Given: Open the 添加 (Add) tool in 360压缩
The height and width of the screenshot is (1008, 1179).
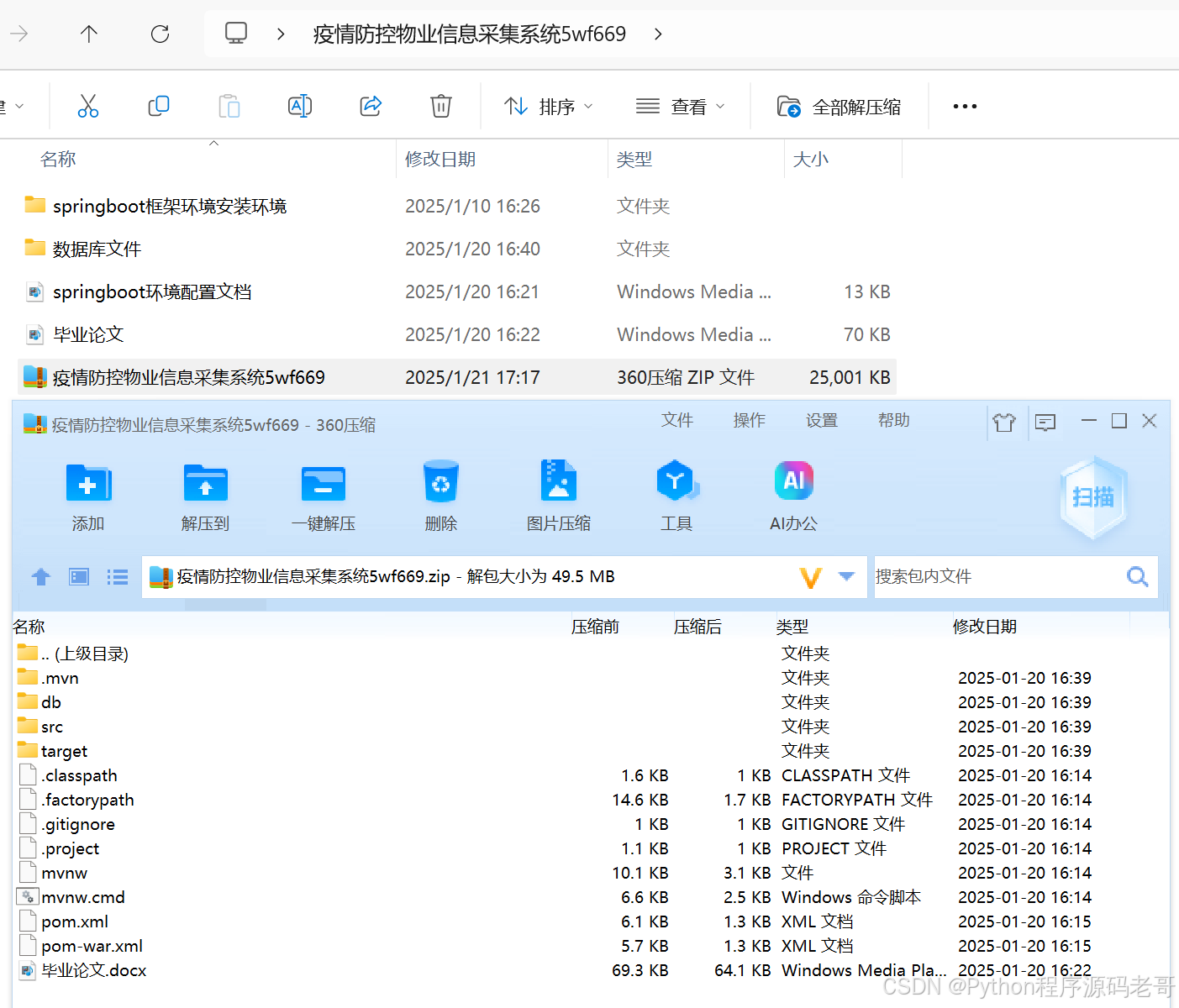Looking at the screenshot, I should coord(88,497).
